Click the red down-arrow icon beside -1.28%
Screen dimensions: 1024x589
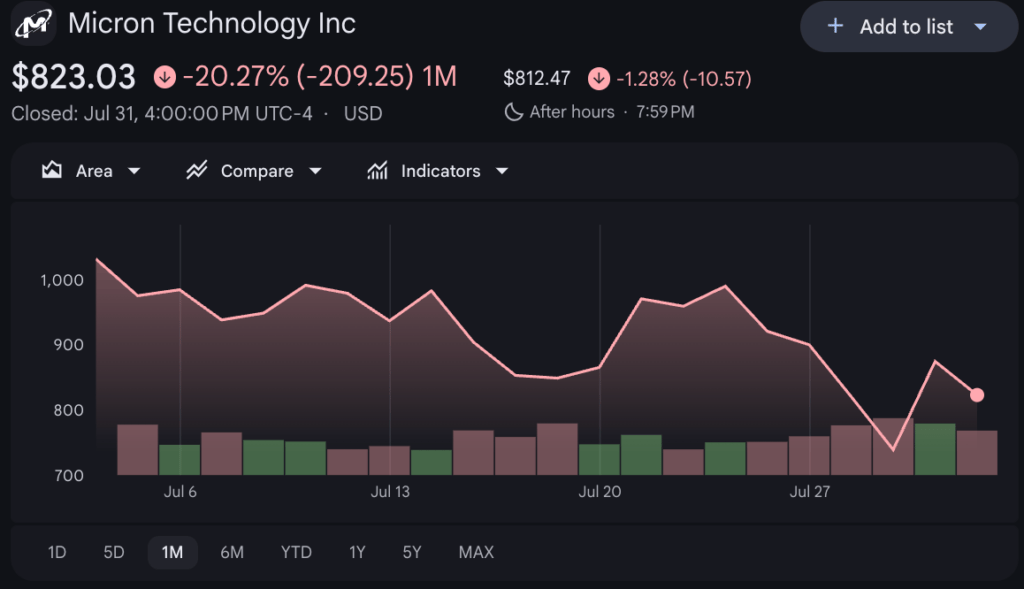(599, 79)
